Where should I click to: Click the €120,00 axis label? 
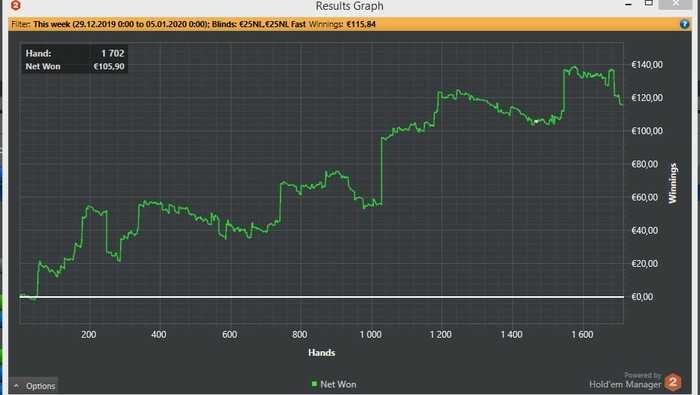pyautogui.click(x=647, y=98)
